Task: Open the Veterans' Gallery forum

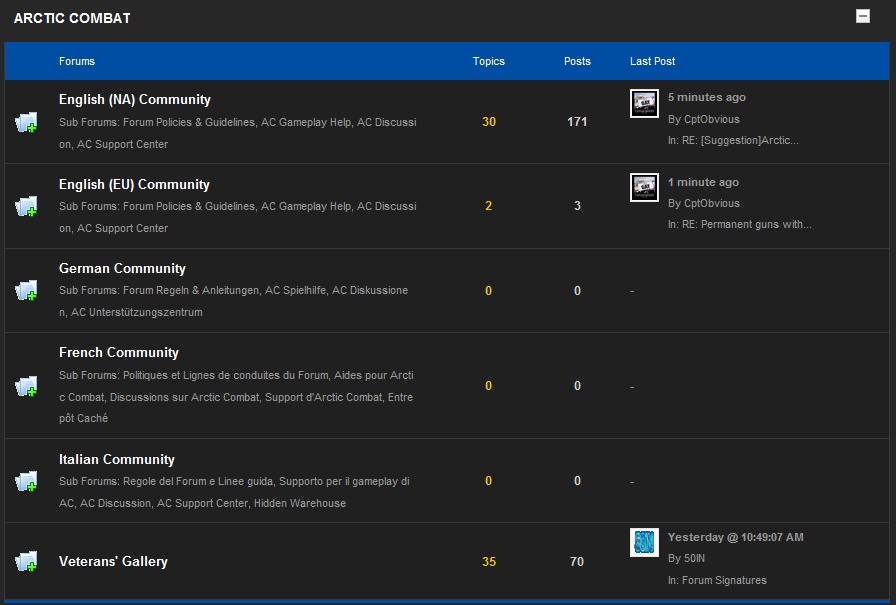Action: click(113, 562)
